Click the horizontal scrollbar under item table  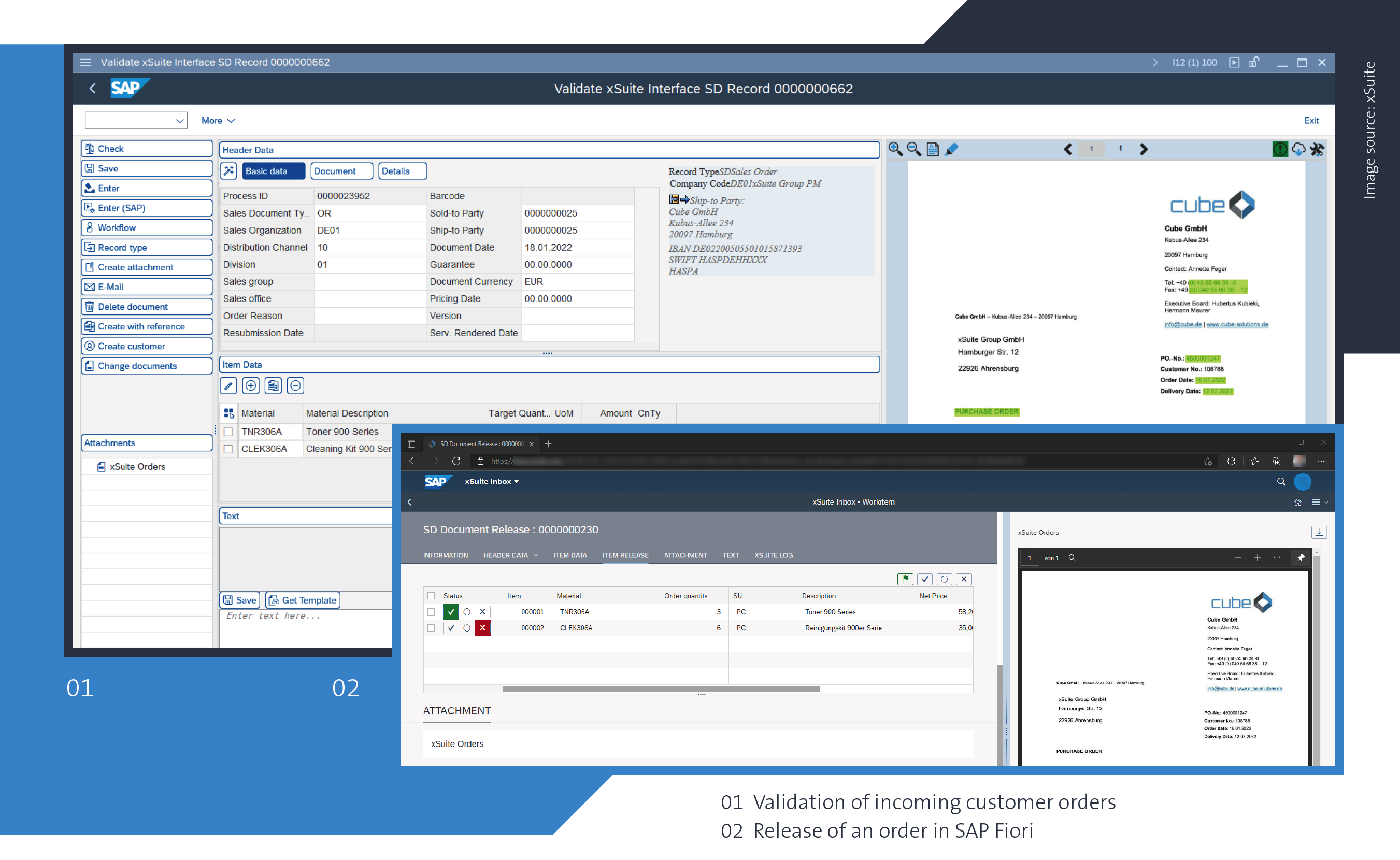[x=661, y=689]
